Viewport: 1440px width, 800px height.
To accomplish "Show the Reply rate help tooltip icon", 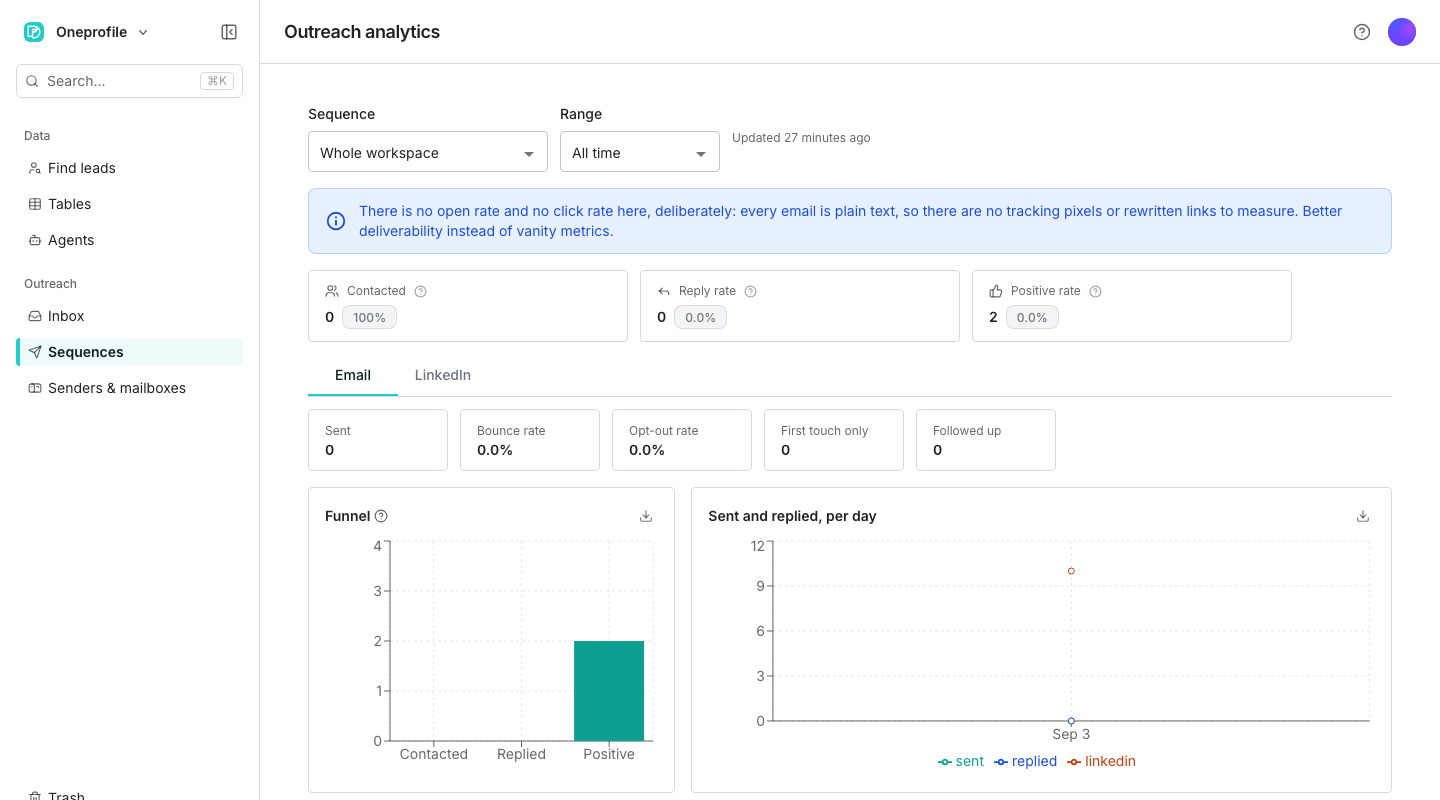I will pos(750,291).
